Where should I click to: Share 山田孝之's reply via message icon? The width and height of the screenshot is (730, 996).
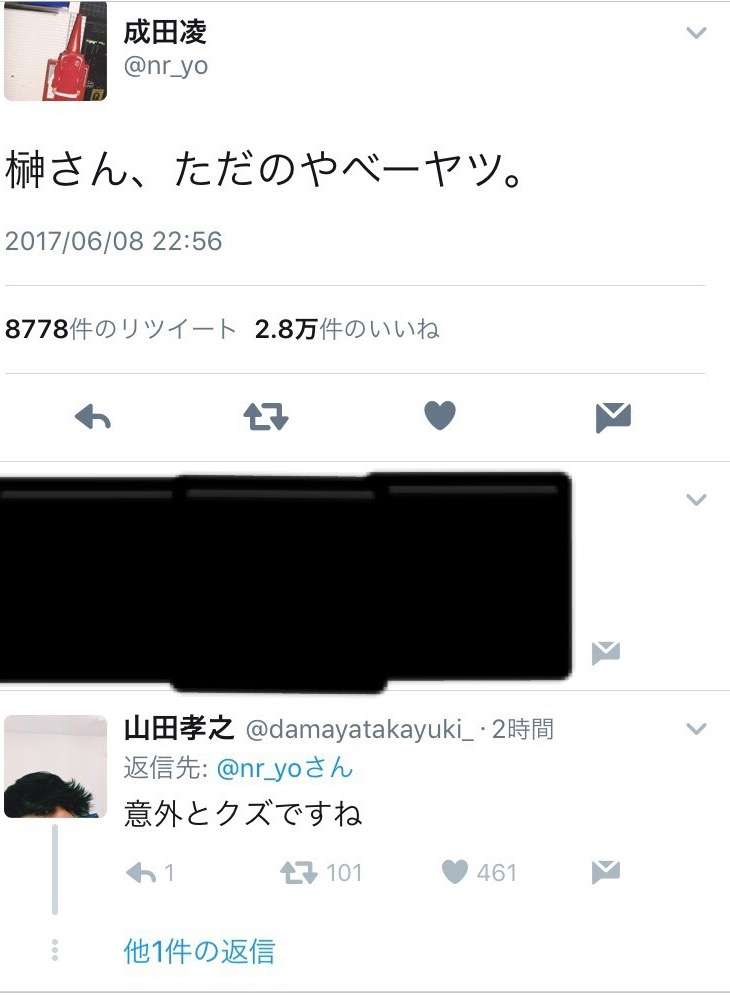point(605,872)
